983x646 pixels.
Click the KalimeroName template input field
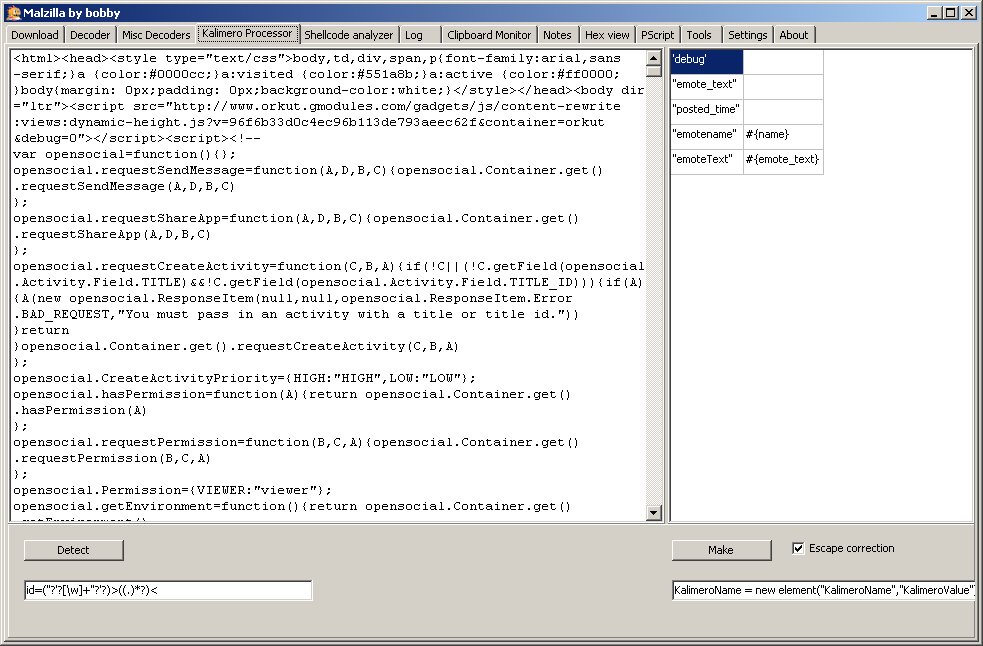(x=823, y=590)
